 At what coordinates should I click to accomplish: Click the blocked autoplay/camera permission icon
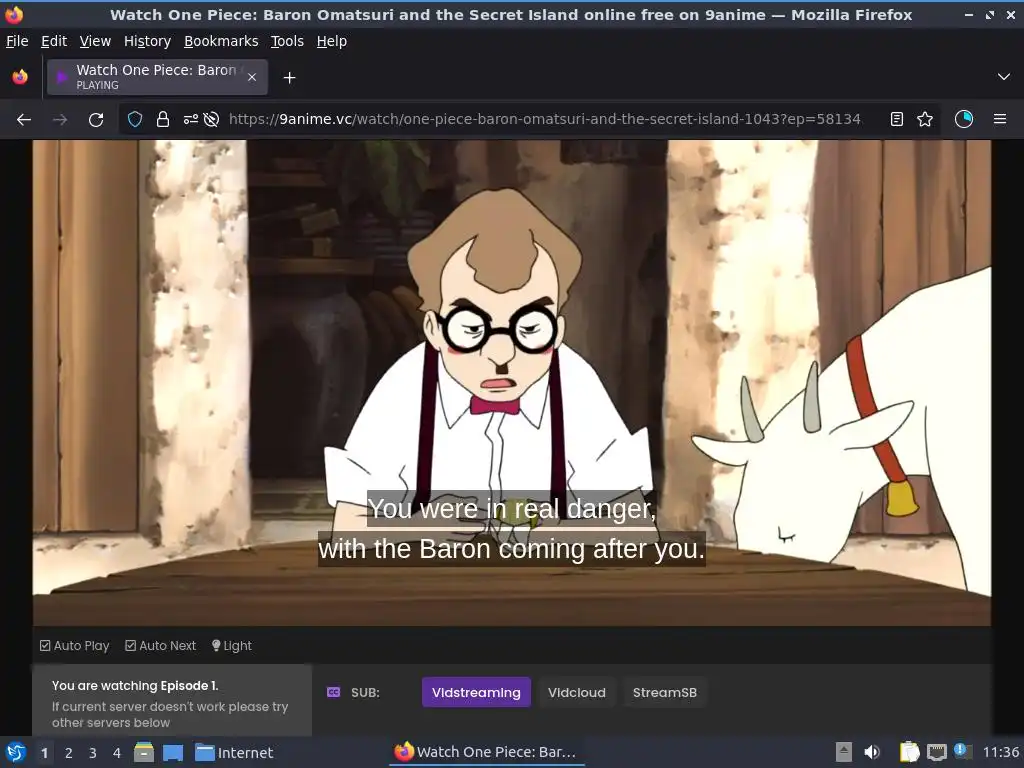pos(211,120)
